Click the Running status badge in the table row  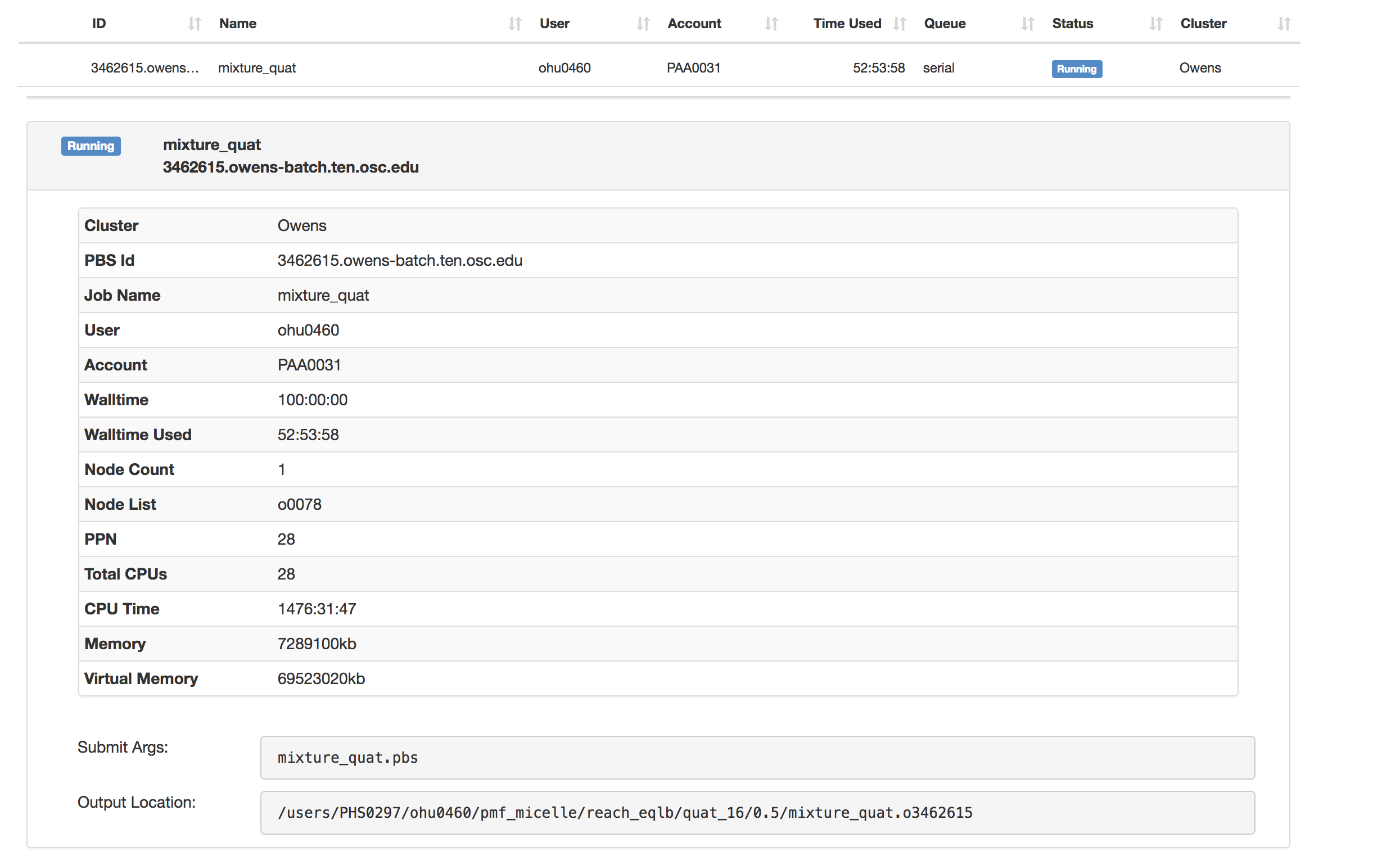point(1076,69)
